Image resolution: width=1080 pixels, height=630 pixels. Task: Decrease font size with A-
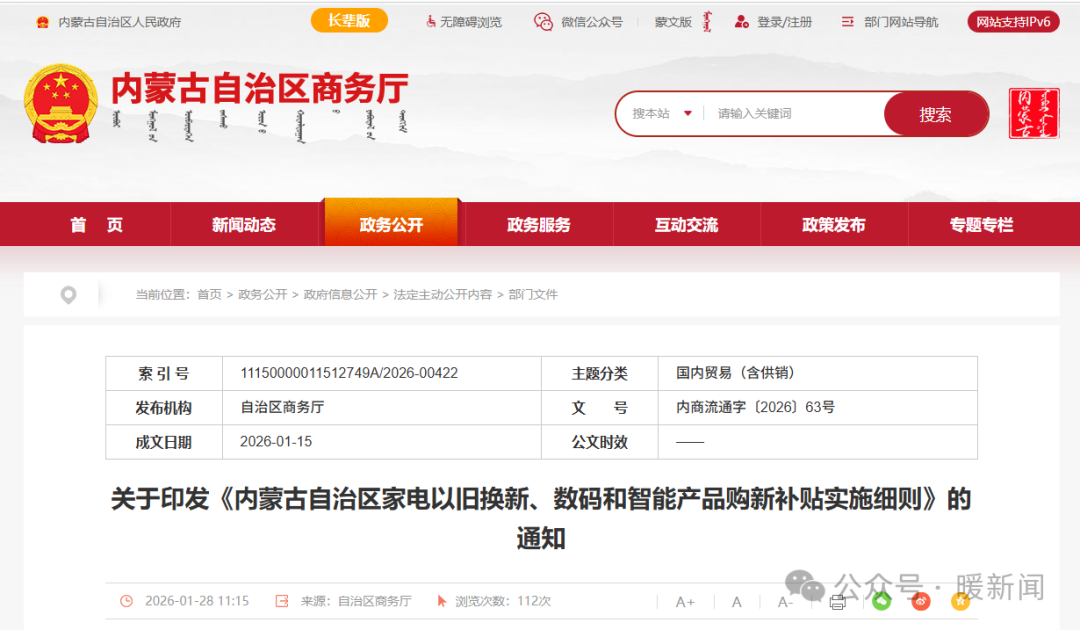coord(785,601)
